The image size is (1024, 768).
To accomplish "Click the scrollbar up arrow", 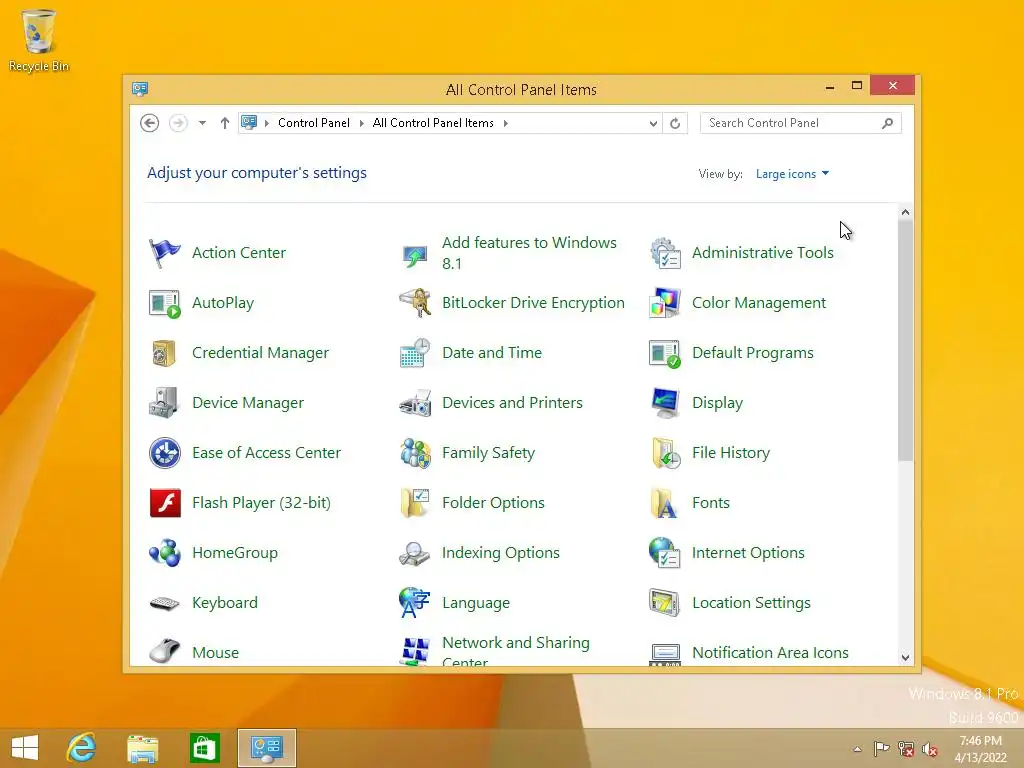I will click(905, 212).
